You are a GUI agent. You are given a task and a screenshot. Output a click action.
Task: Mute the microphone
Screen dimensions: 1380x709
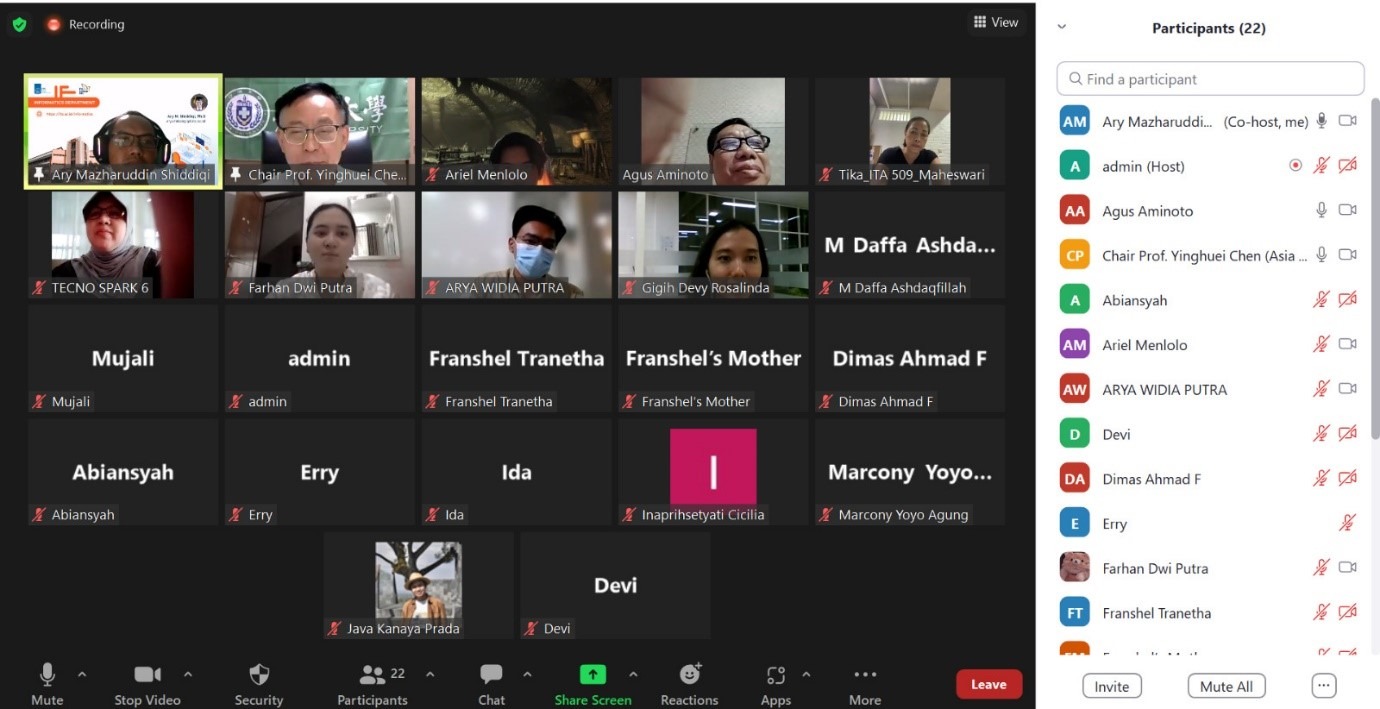tap(47, 675)
